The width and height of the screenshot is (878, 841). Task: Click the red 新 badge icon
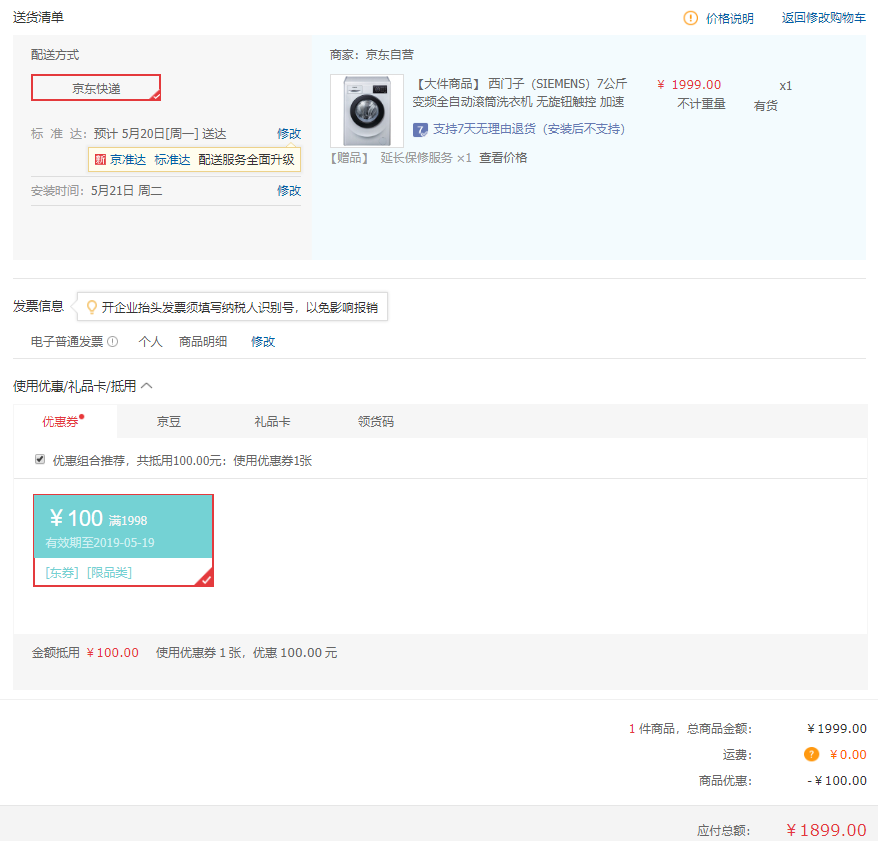pyautogui.click(x=100, y=160)
